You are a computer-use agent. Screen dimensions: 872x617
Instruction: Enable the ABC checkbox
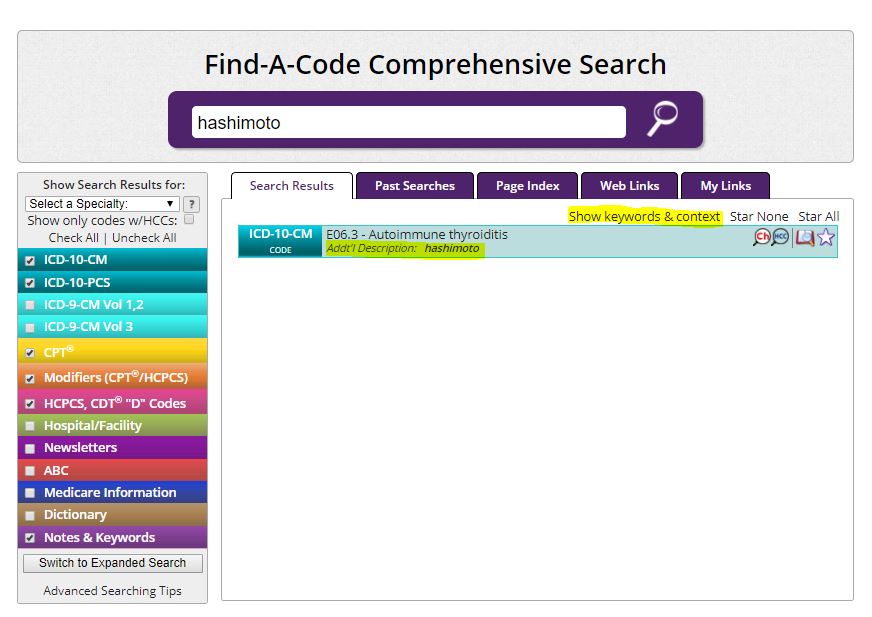pyautogui.click(x=30, y=471)
